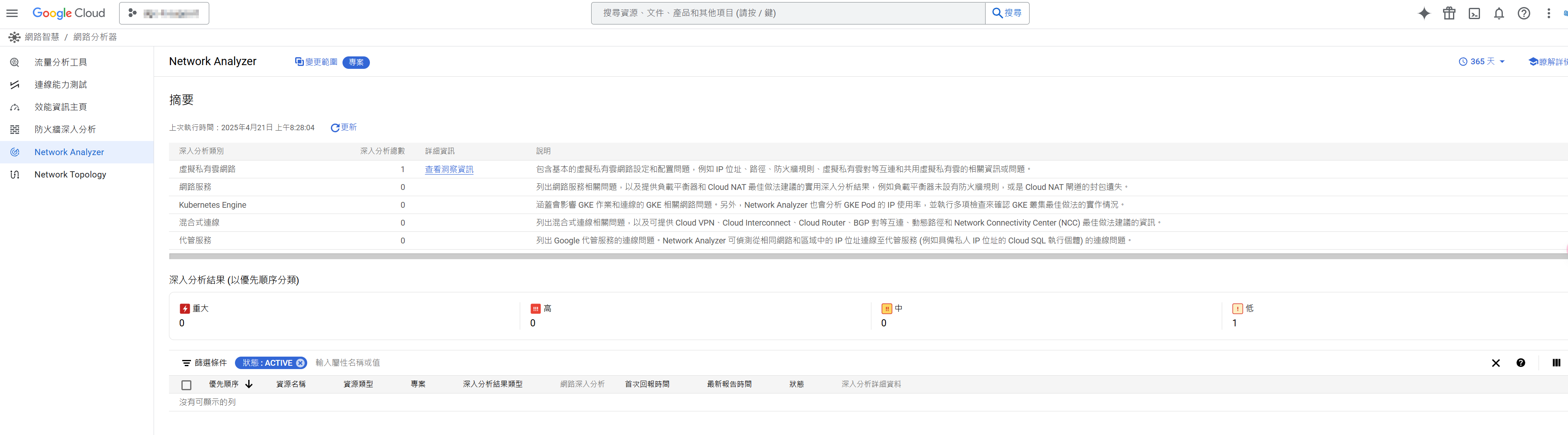The image size is (1568, 435).
Task: Click the 效能資訊主頁 gauge icon
Action: pyautogui.click(x=15, y=107)
